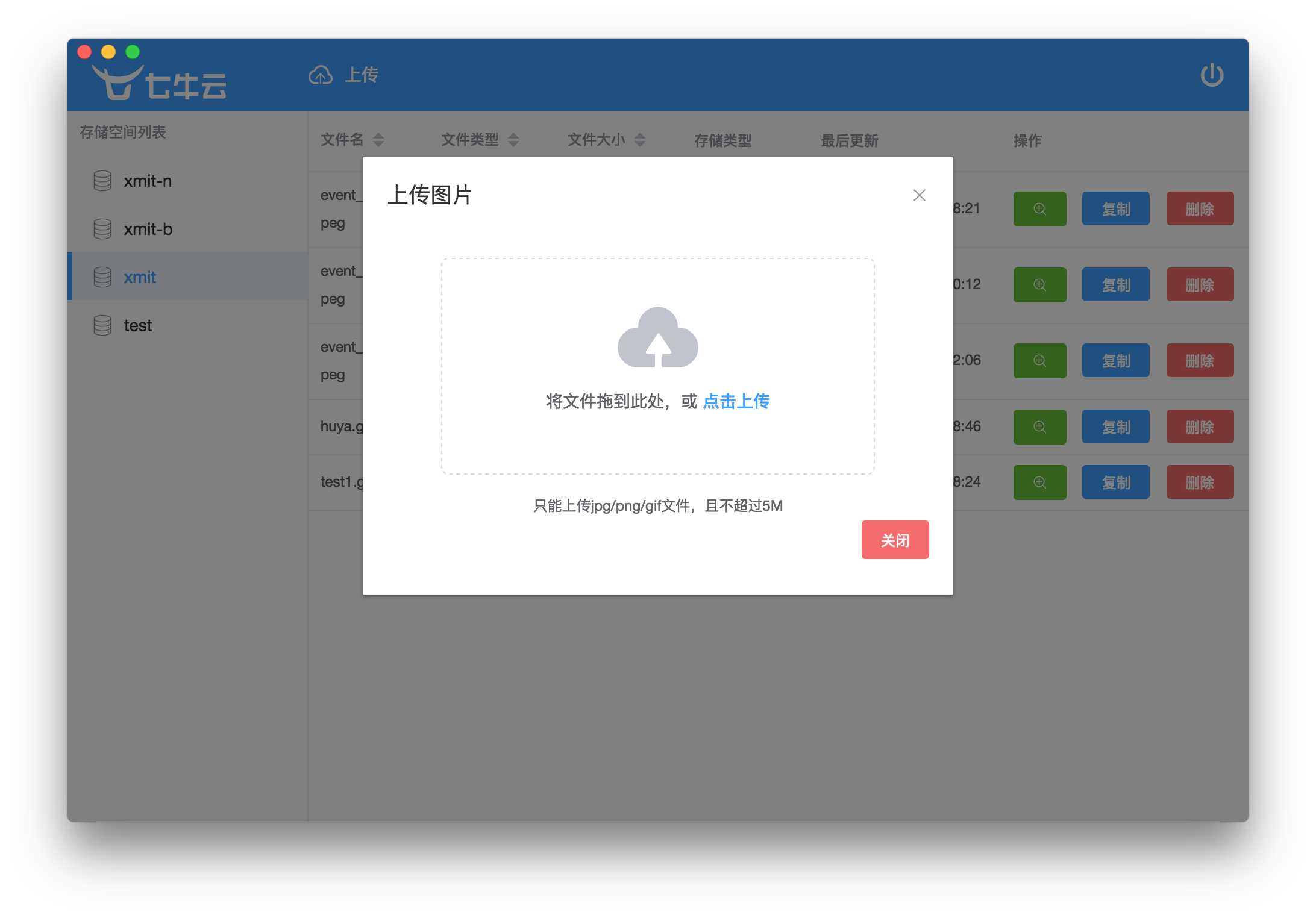The image size is (1316, 918).
Task: Click the dashed file drop area
Action: (657, 440)
